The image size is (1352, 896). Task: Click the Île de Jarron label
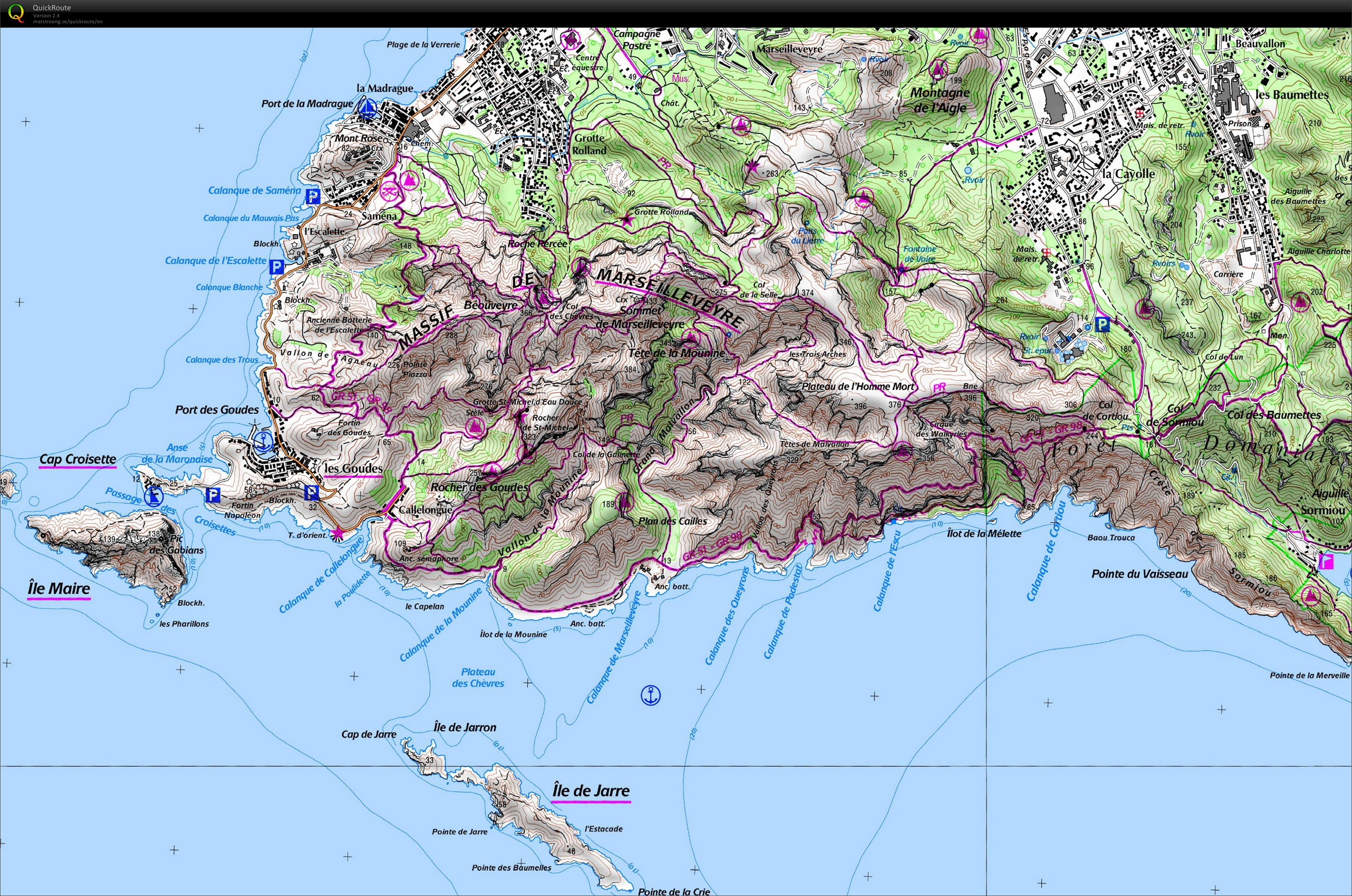(465, 727)
